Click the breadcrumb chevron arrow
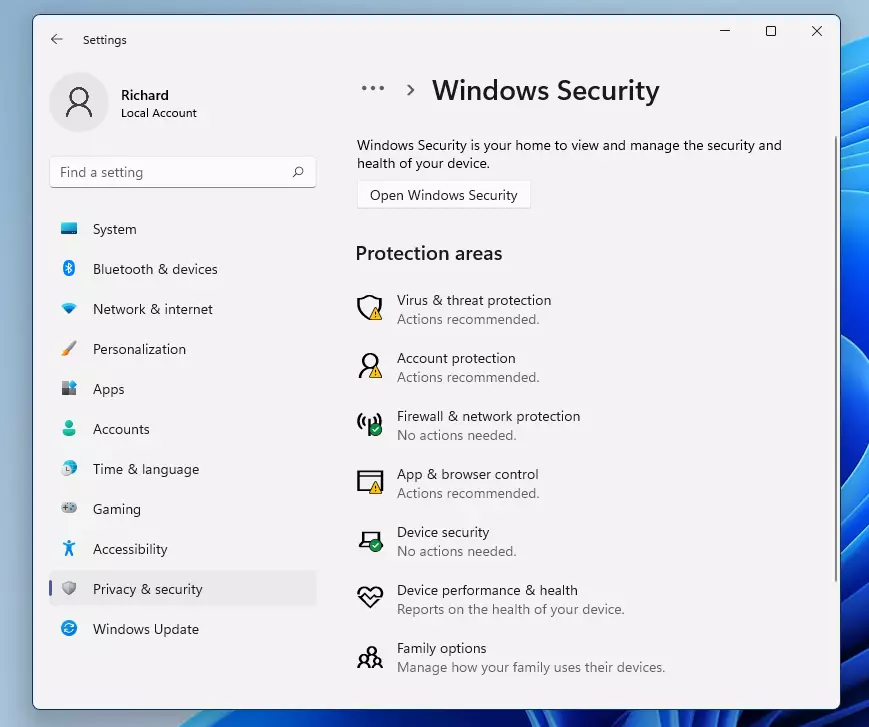 point(410,90)
